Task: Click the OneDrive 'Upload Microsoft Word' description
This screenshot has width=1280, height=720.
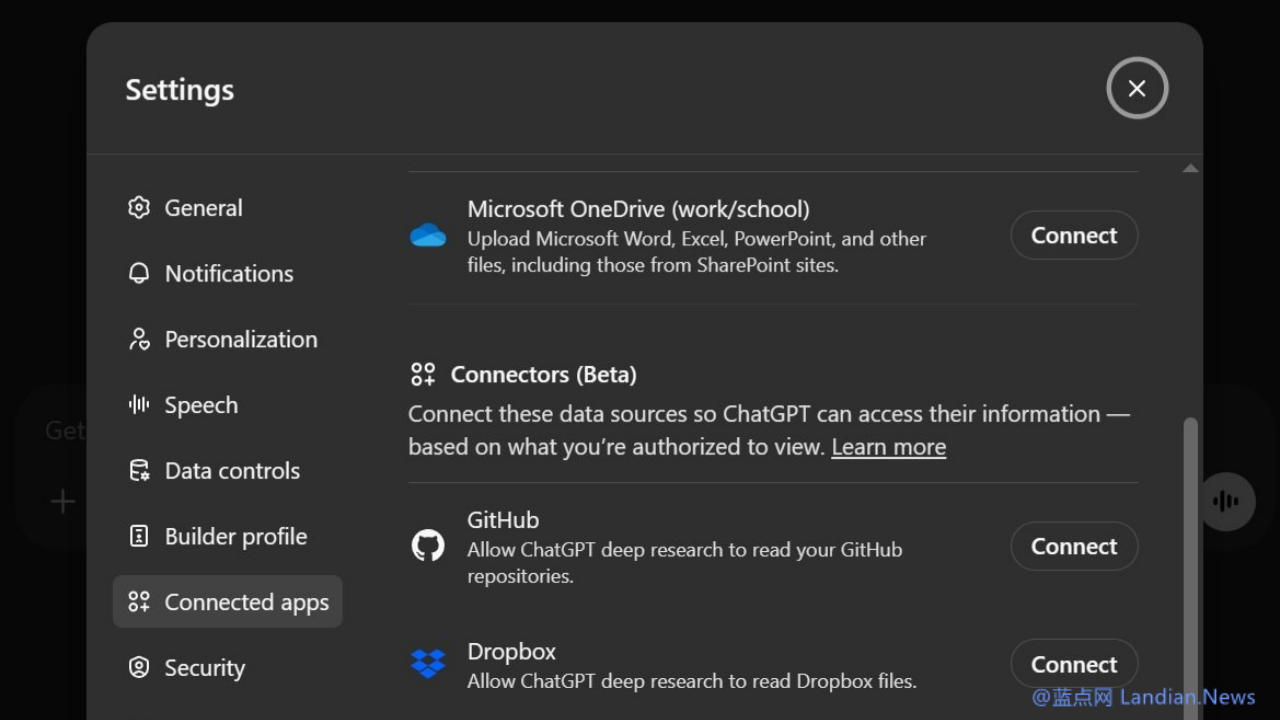Action: 697,252
